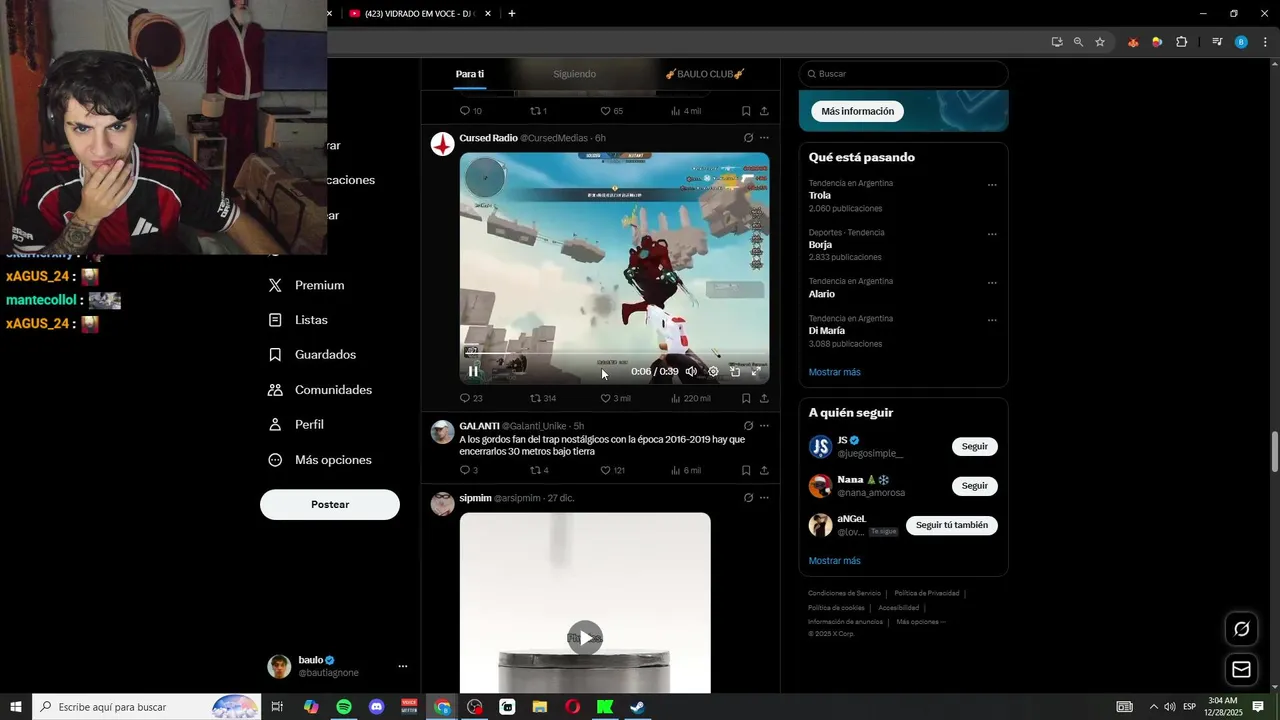Click the Más información button
1280x720 pixels.
(x=858, y=111)
